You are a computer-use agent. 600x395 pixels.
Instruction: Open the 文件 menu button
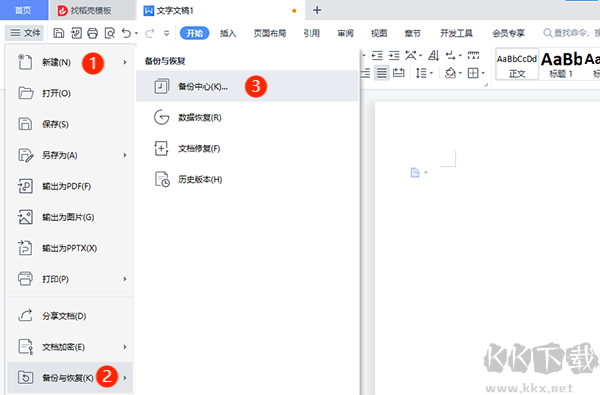25,33
